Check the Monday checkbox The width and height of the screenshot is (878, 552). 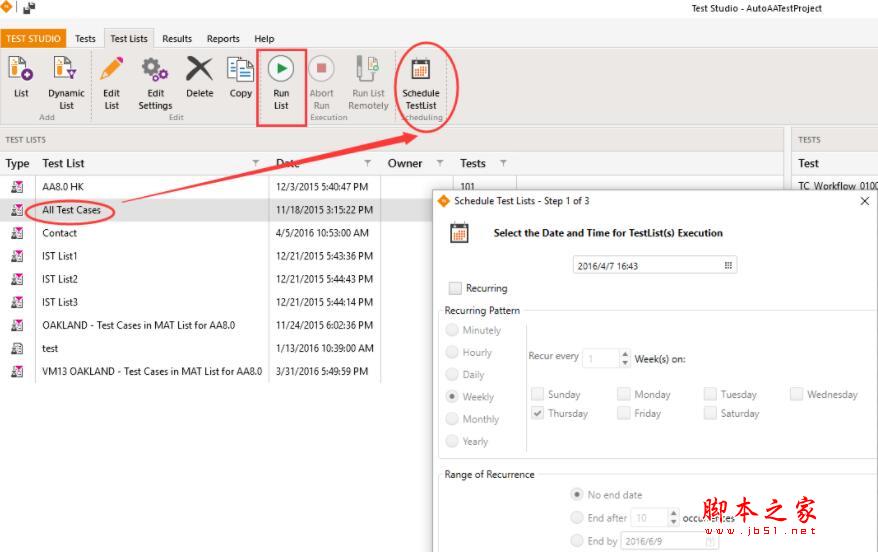click(x=624, y=394)
